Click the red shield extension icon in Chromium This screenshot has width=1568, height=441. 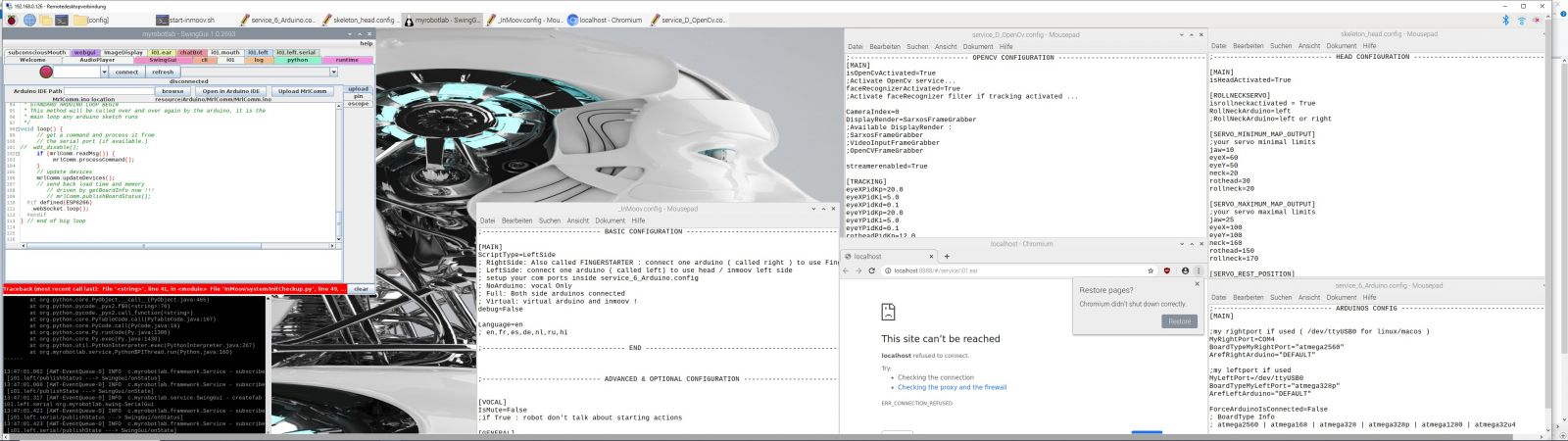[1167, 270]
